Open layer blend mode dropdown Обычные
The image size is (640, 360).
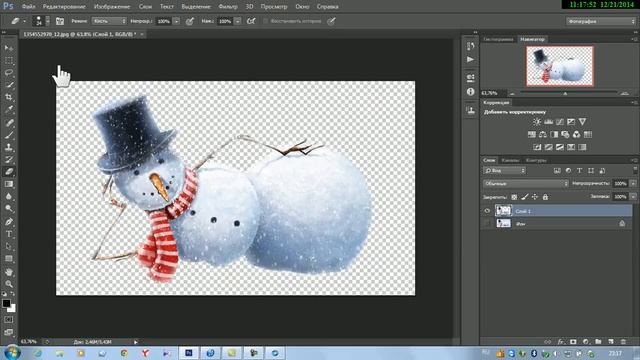click(526, 184)
